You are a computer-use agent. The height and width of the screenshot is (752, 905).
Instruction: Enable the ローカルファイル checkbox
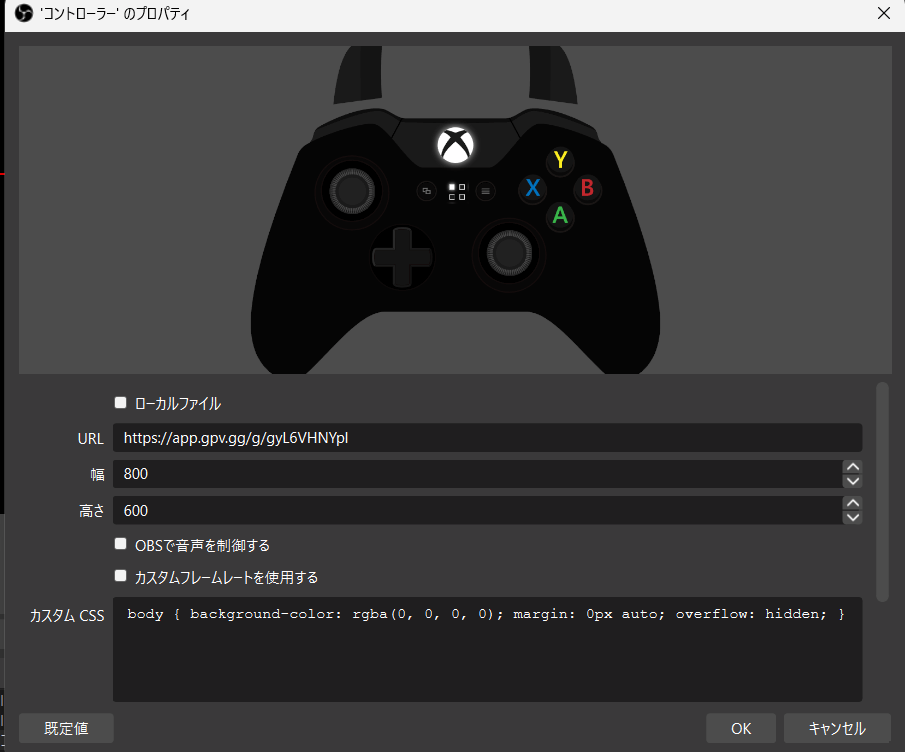(x=121, y=403)
